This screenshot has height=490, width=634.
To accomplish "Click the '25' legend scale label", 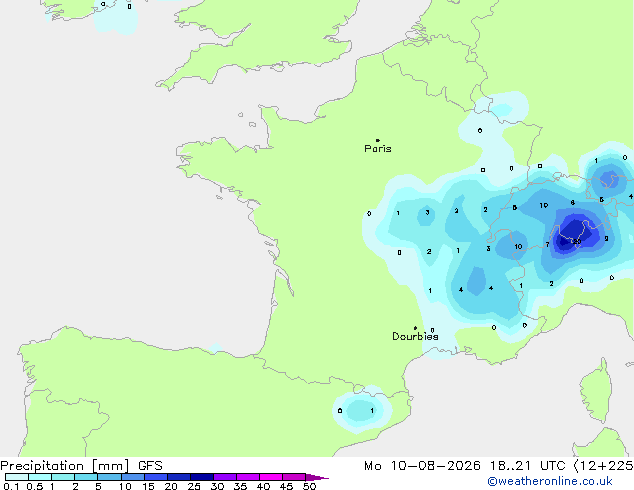I will (194, 486).
